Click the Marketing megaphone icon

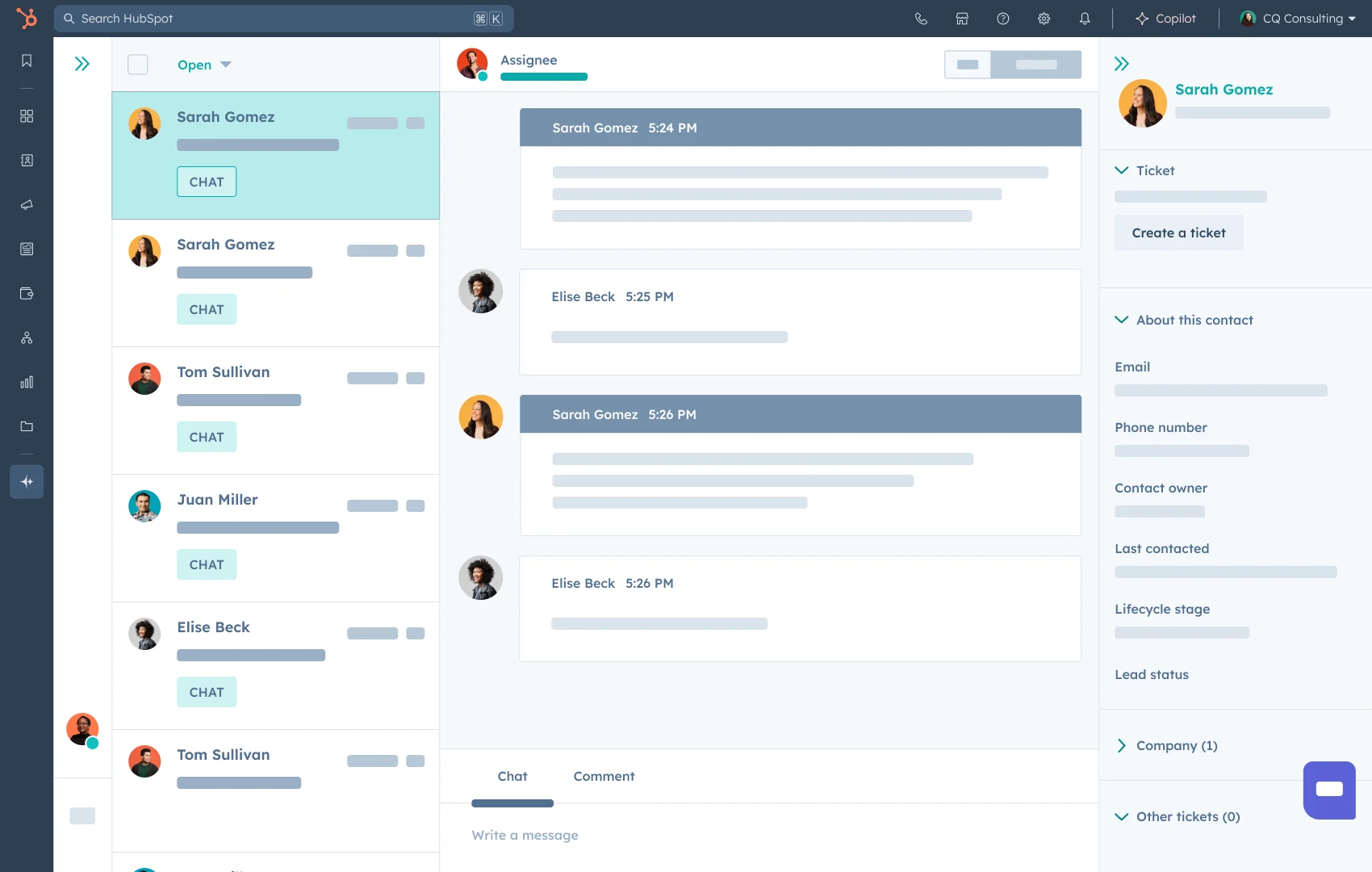(x=27, y=204)
